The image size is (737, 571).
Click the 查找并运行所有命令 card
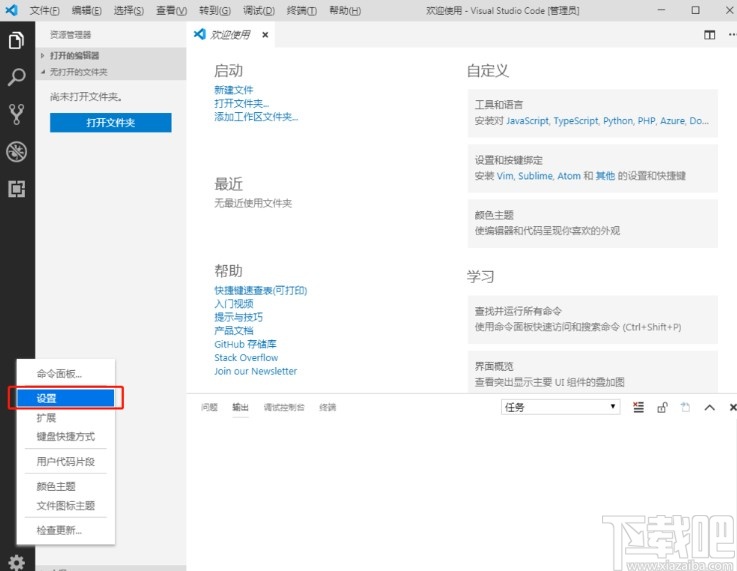592,320
